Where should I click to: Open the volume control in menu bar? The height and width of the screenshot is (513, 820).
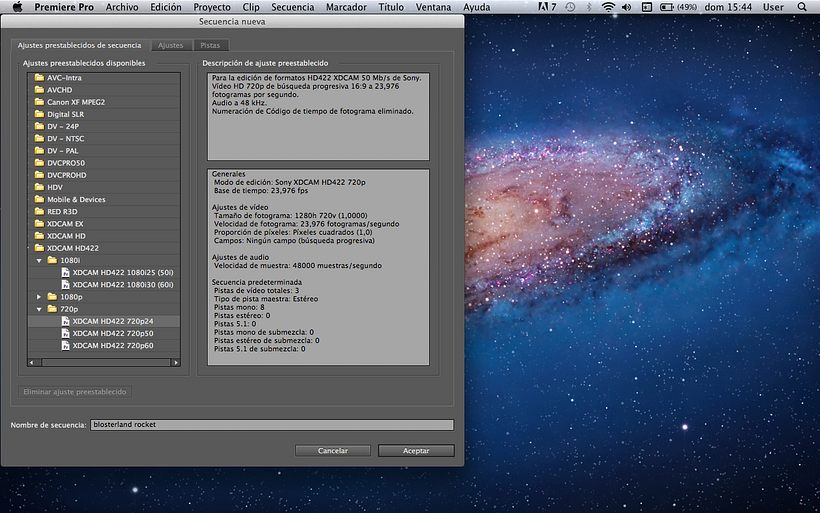pyautogui.click(x=627, y=7)
